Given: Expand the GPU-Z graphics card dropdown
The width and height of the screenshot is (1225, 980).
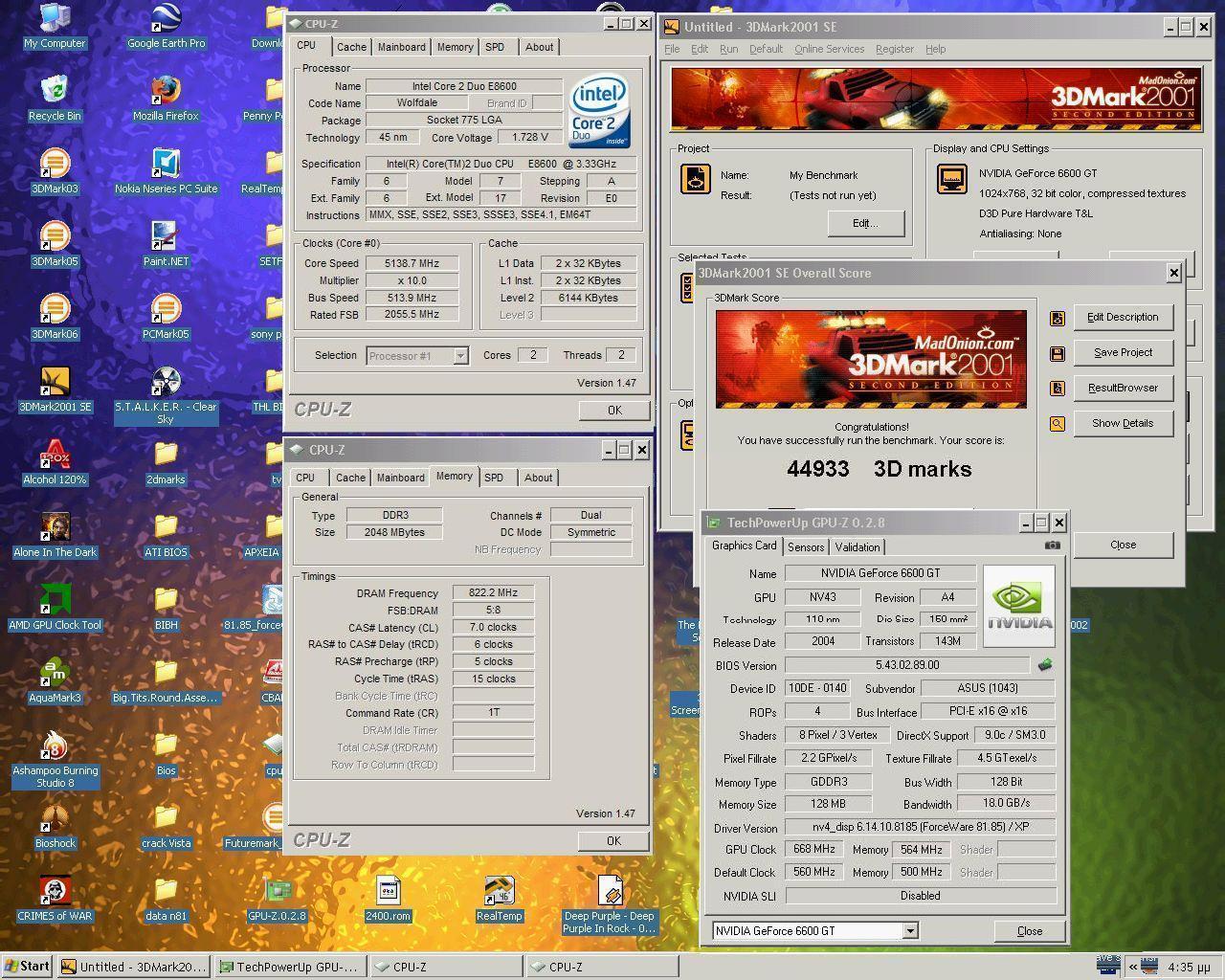Looking at the screenshot, I should click(x=910, y=930).
